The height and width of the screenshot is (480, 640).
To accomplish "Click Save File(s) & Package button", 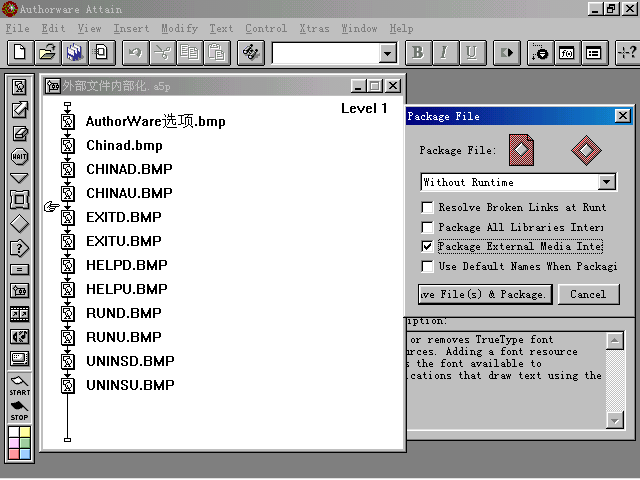I will pyautogui.click(x=485, y=294).
